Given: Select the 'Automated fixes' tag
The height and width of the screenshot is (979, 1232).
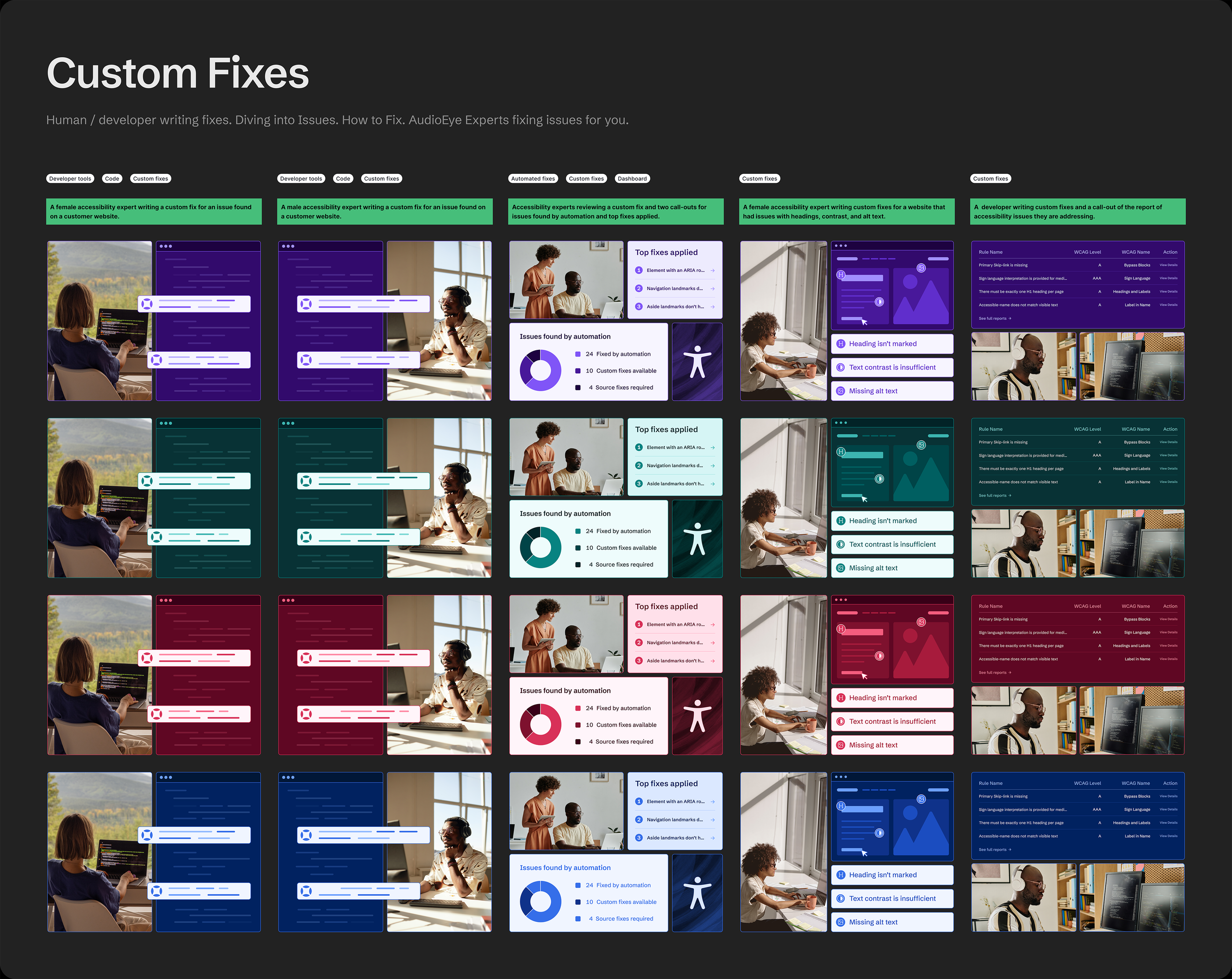Looking at the screenshot, I should point(533,179).
